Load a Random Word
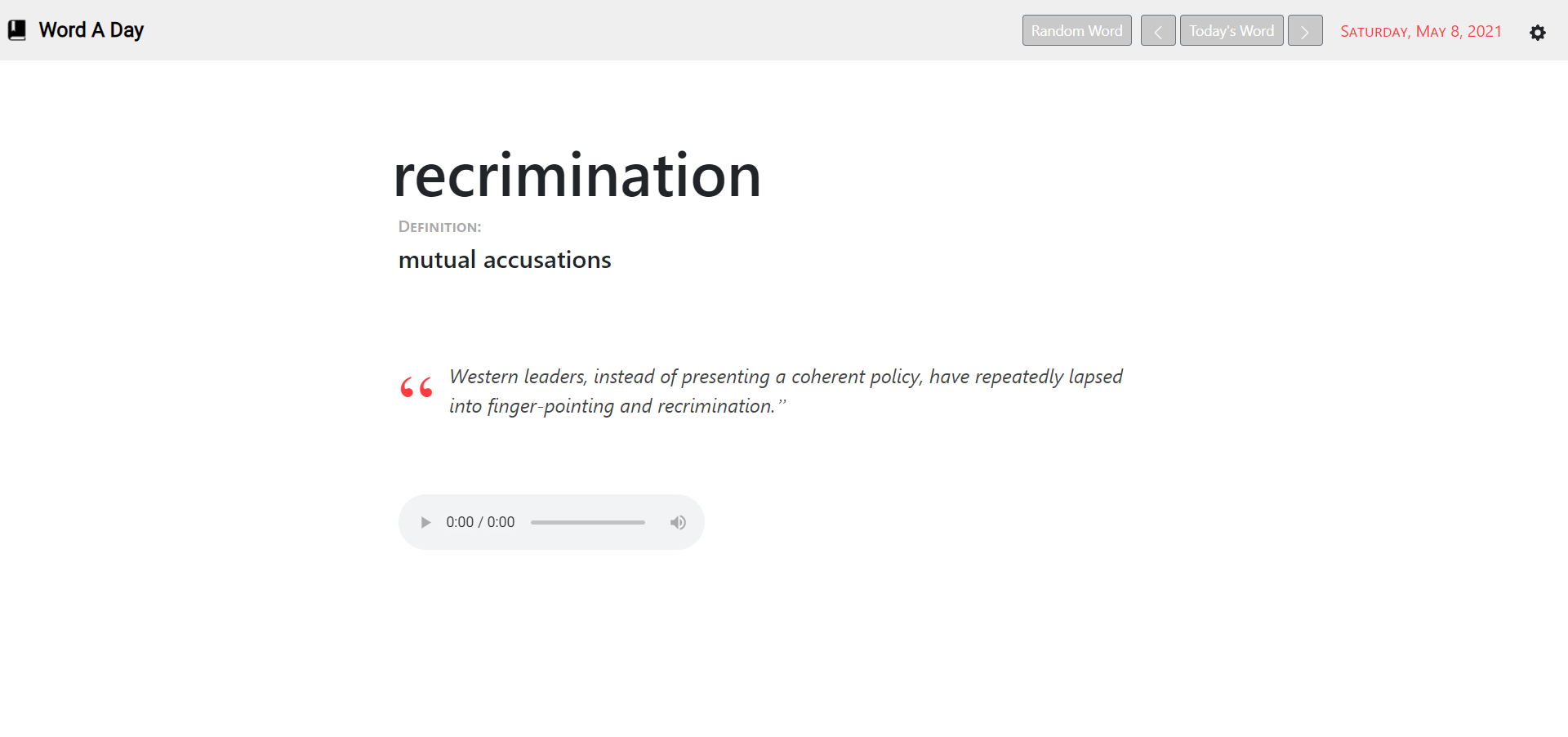1568x737 pixels. pyautogui.click(x=1076, y=30)
